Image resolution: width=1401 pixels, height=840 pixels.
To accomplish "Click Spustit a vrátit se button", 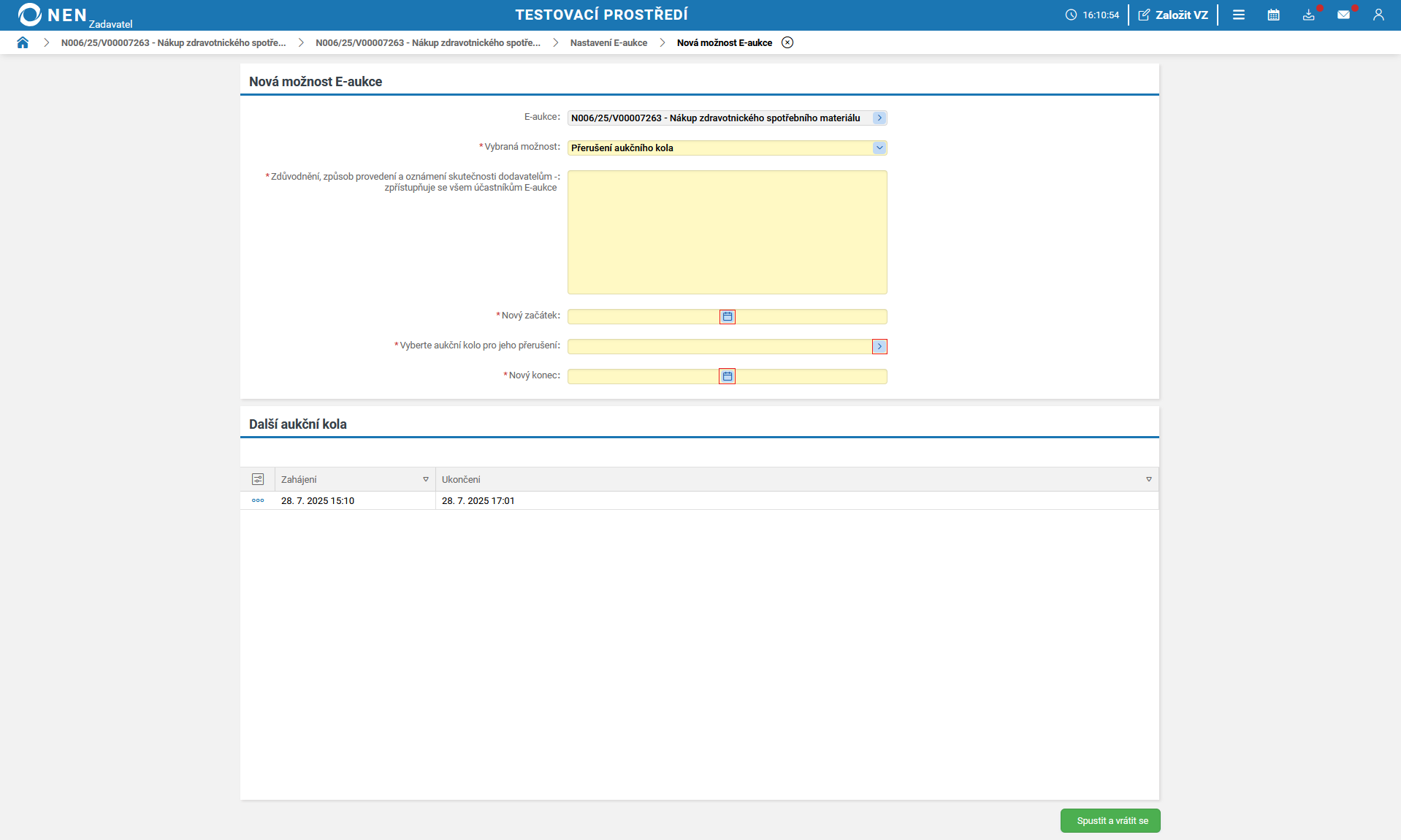I will click(x=1110, y=821).
